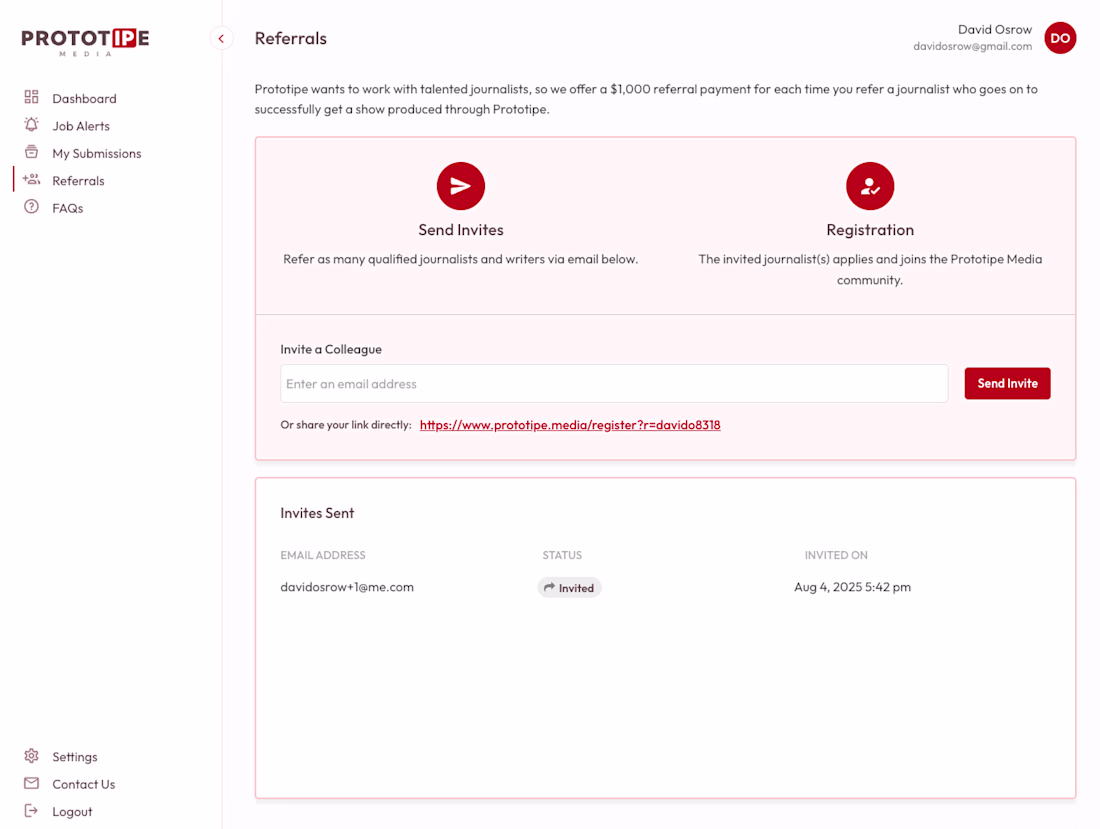Click the Send Invites paper plane icon
The height and width of the screenshot is (829, 1100).
tap(461, 186)
